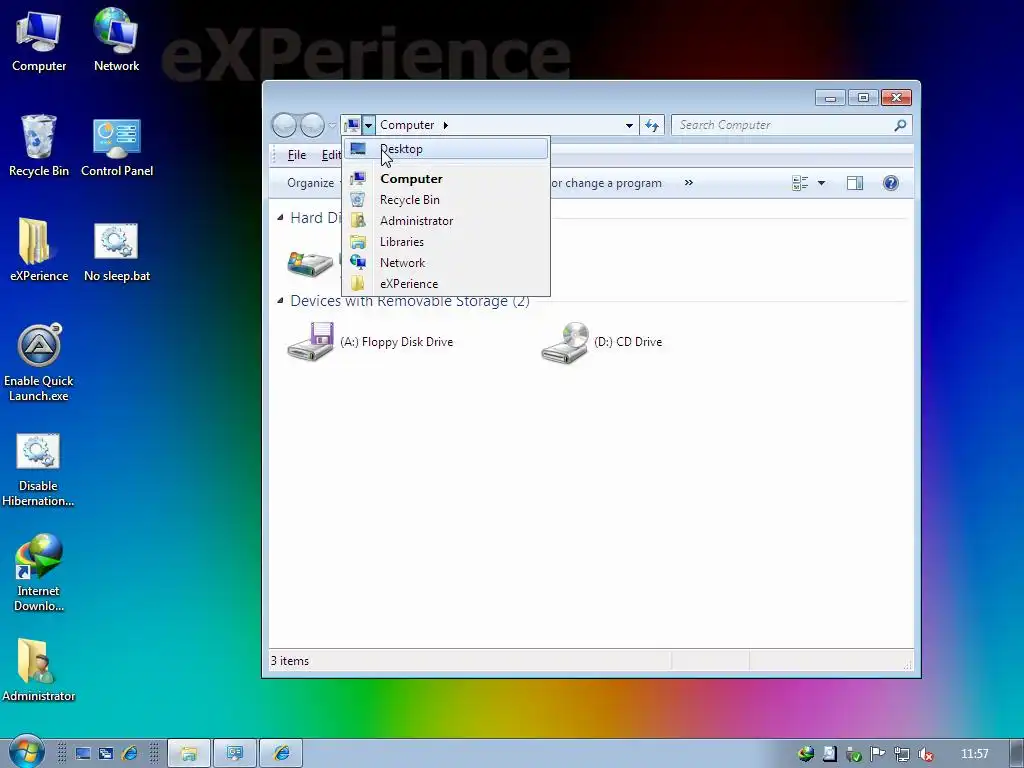Select the Control Panel desktop icon
The width and height of the screenshot is (1024, 768).
tap(117, 146)
